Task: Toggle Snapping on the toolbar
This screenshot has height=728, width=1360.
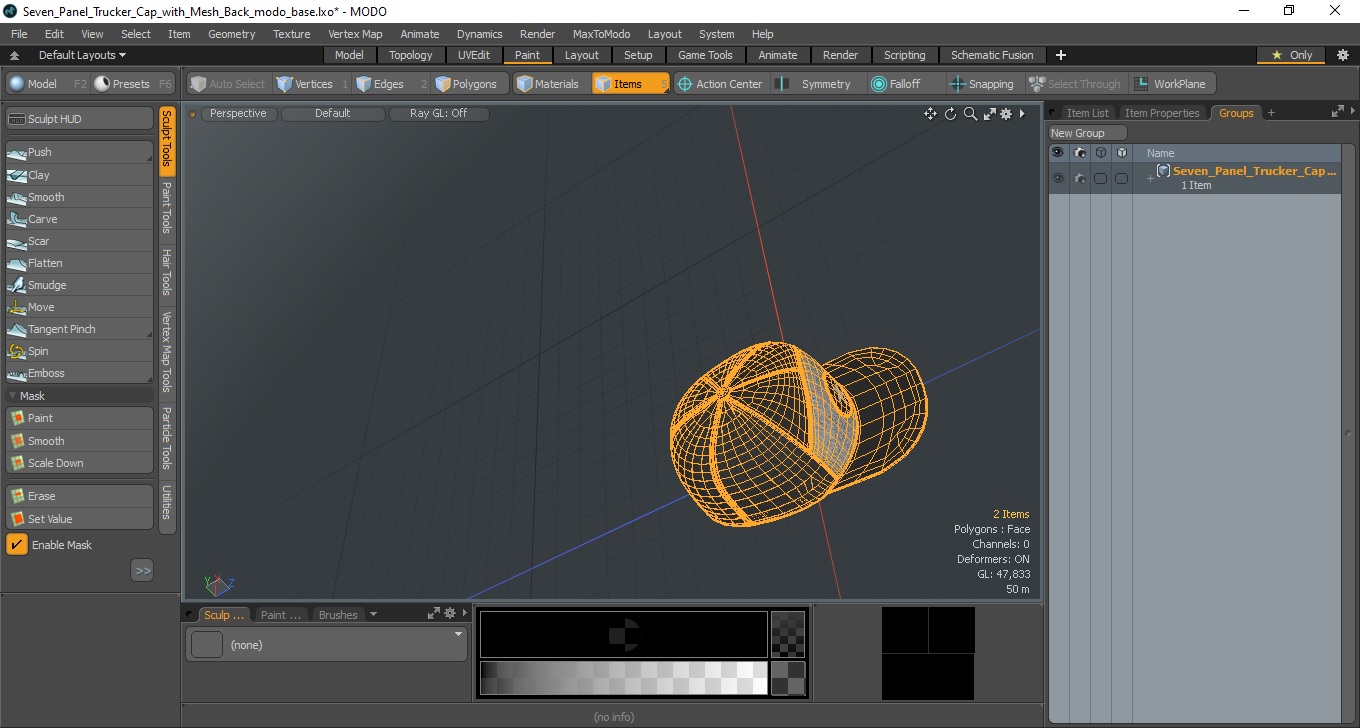Action: tap(982, 84)
